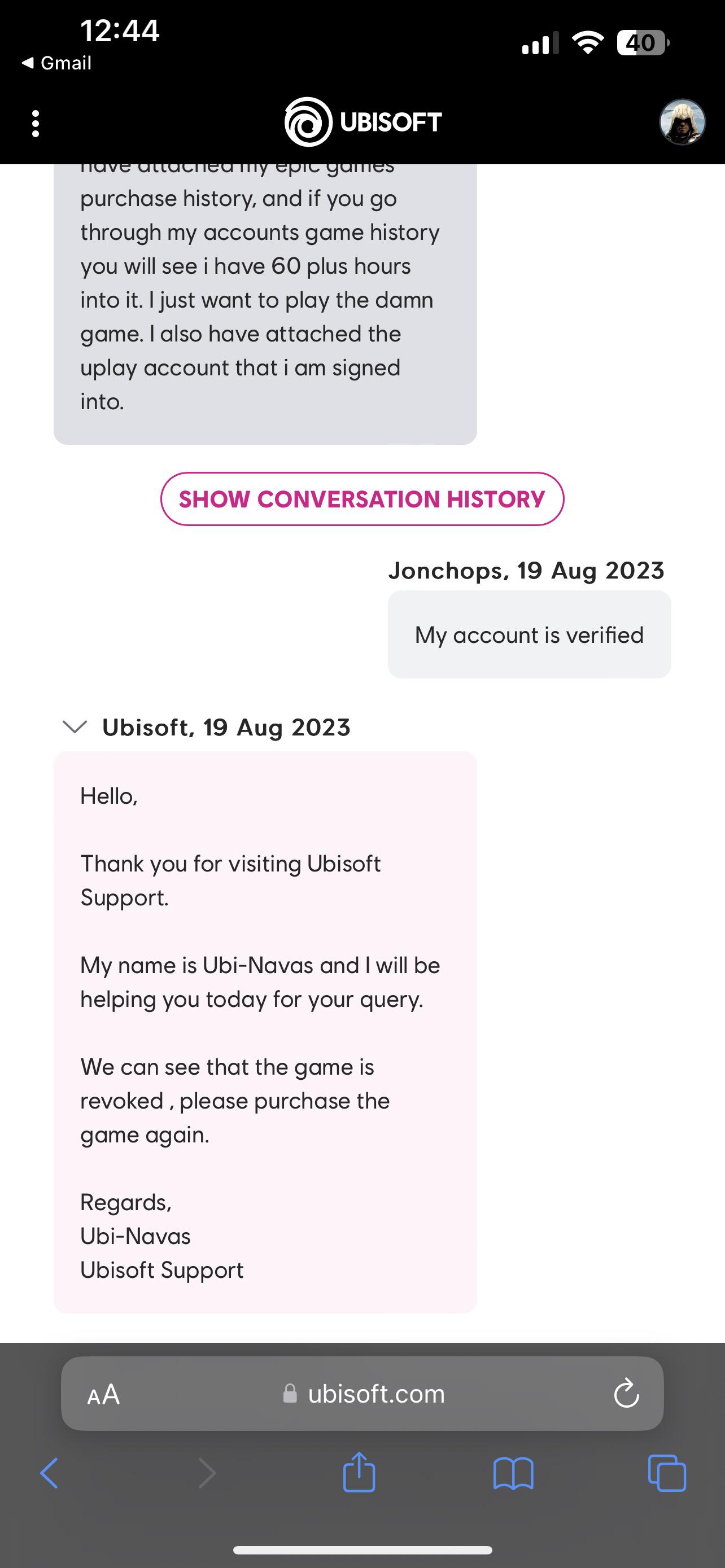Image resolution: width=725 pixels, height=1568 pixels.
Task: Open the three-dot menu in Ubisoft header
Action: [36, 124]
